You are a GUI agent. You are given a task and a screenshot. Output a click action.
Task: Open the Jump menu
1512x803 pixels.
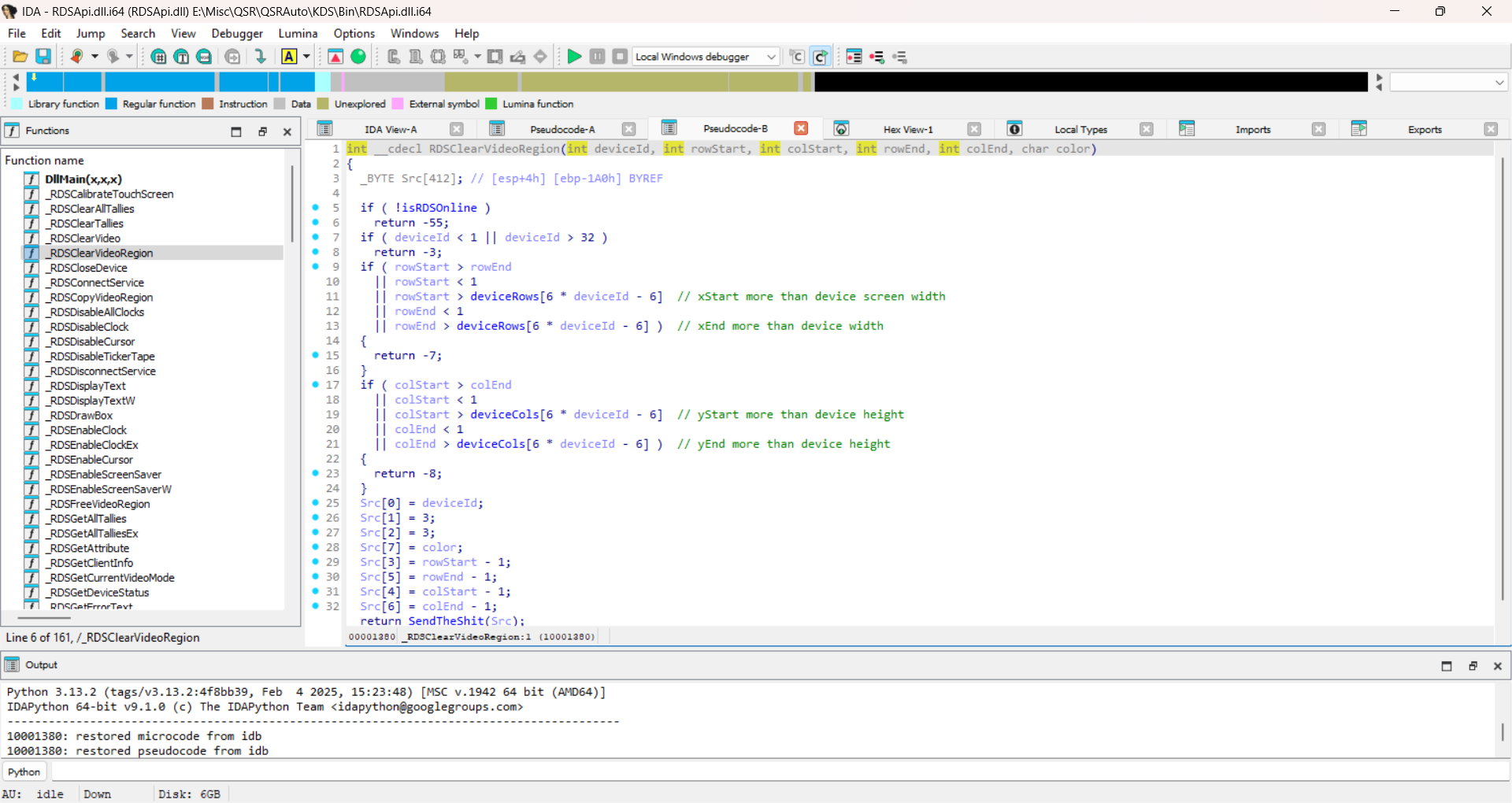pos(91,33)
